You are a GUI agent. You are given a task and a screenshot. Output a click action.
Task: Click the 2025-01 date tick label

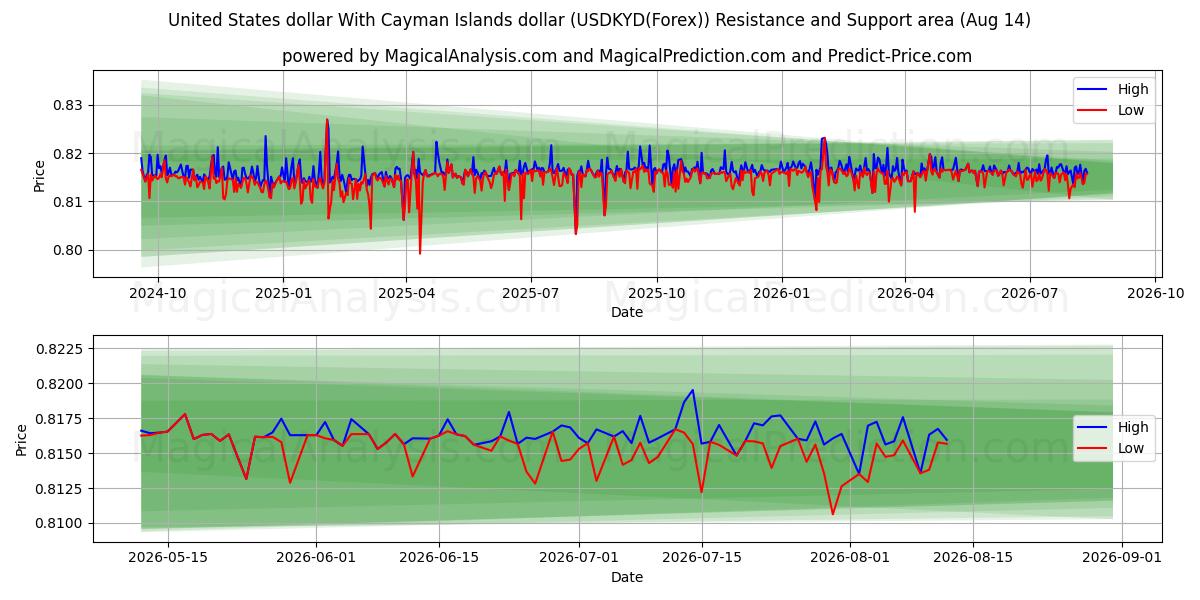[x=283, y=295]
